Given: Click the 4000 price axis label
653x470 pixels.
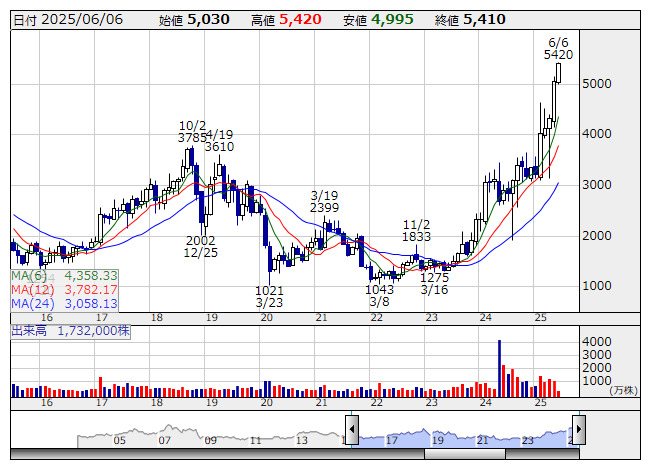Looking at the screenshot, I should tap(597, 134).
